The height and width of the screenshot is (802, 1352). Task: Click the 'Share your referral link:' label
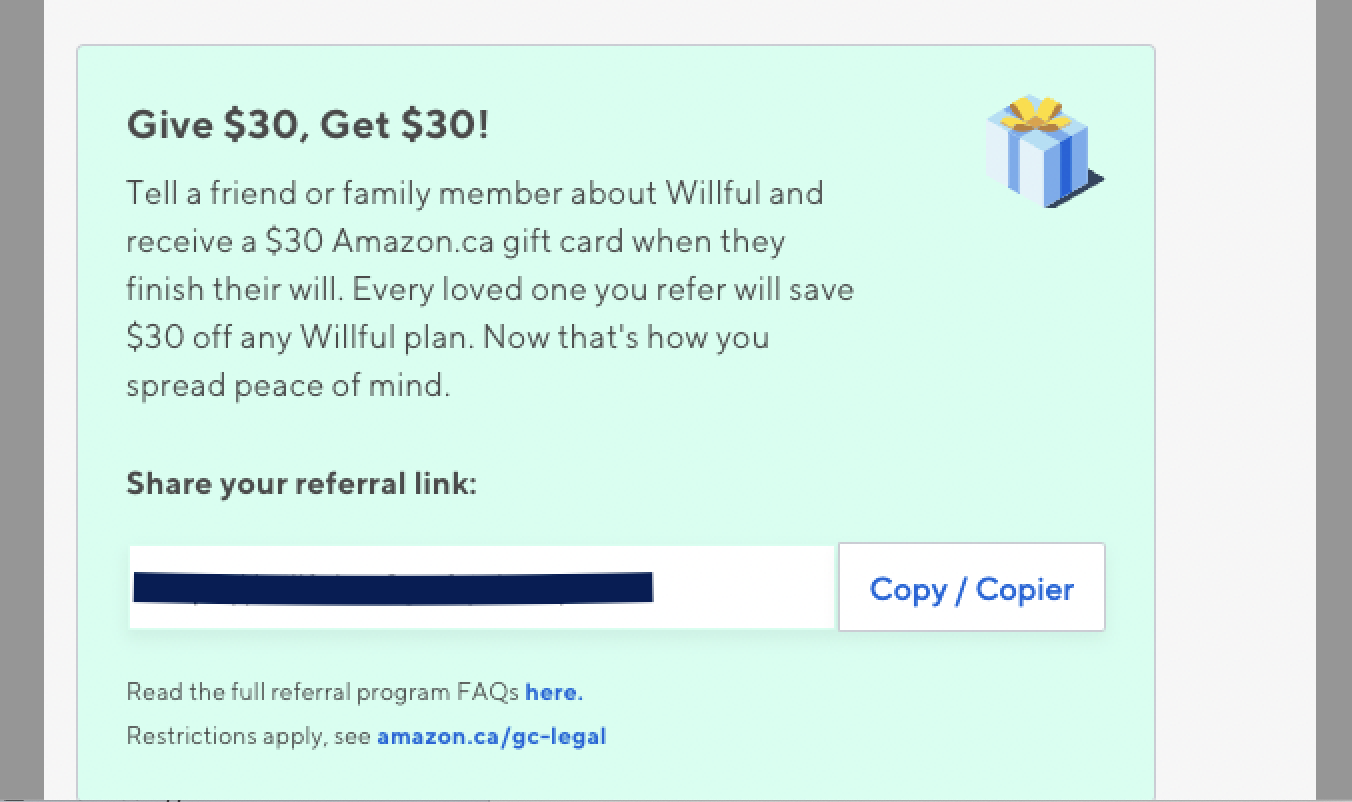pyautogui.click(x=301, y=484)
